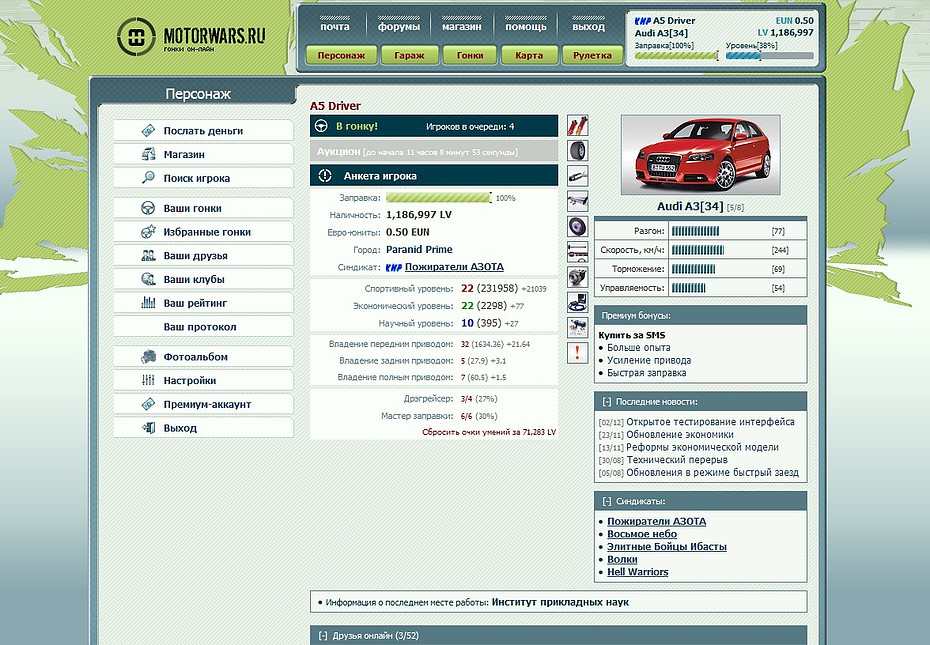Open the turbocharger part slot
The width and height of the screenshot is (930, 645).
578,277
